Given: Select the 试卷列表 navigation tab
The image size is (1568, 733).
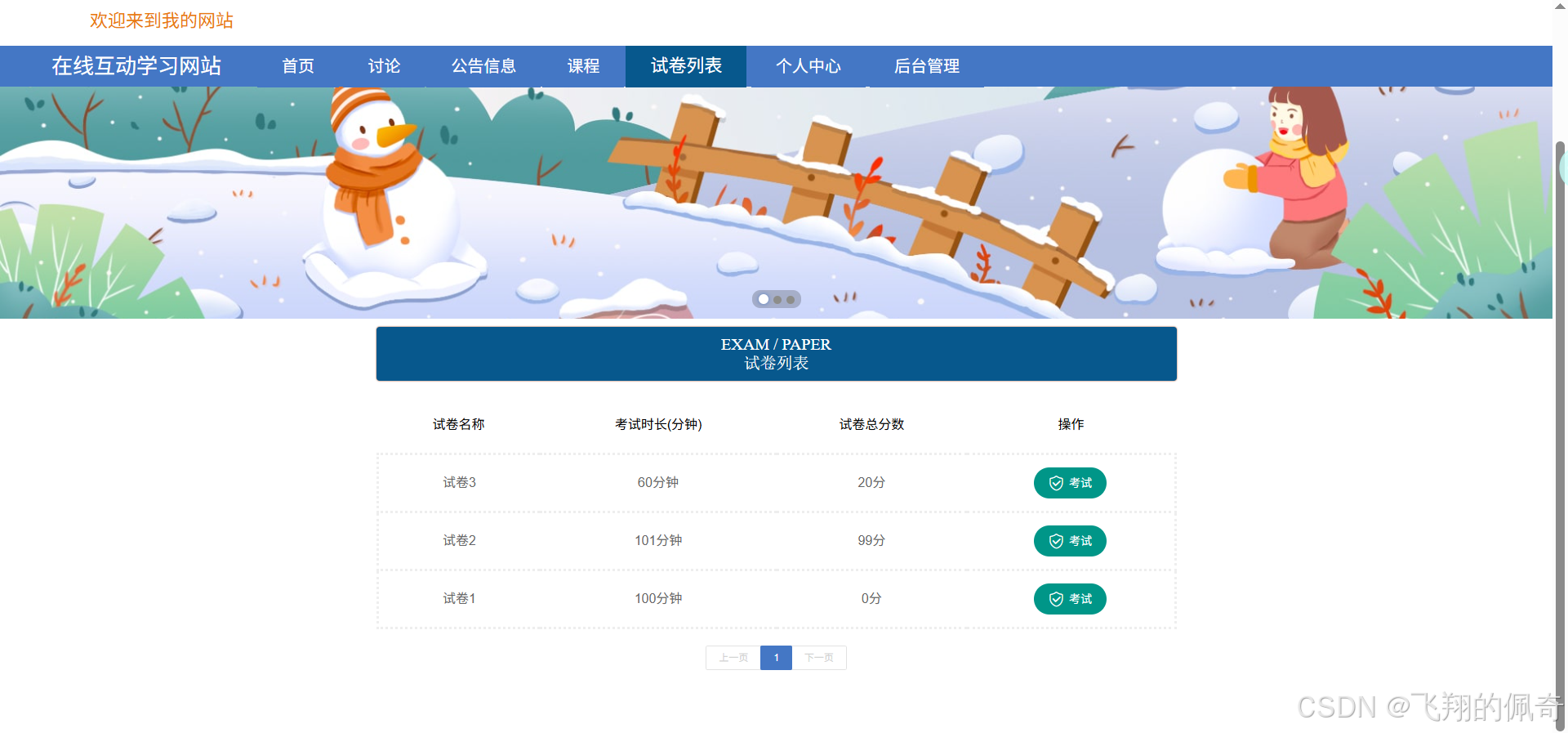Looking at the screenshot, I should (x=686, y=66).
